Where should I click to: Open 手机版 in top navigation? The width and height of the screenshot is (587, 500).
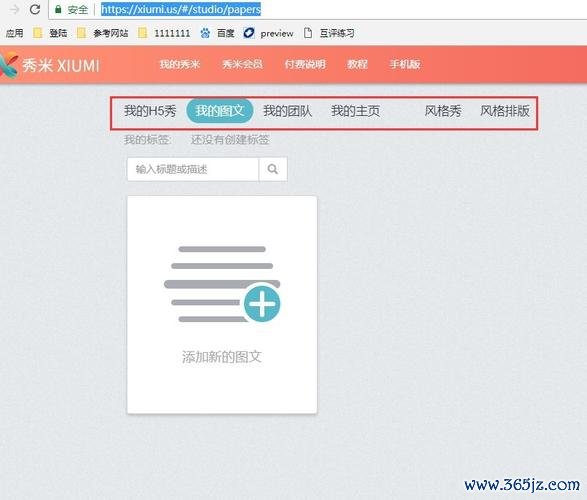[405, 64]
